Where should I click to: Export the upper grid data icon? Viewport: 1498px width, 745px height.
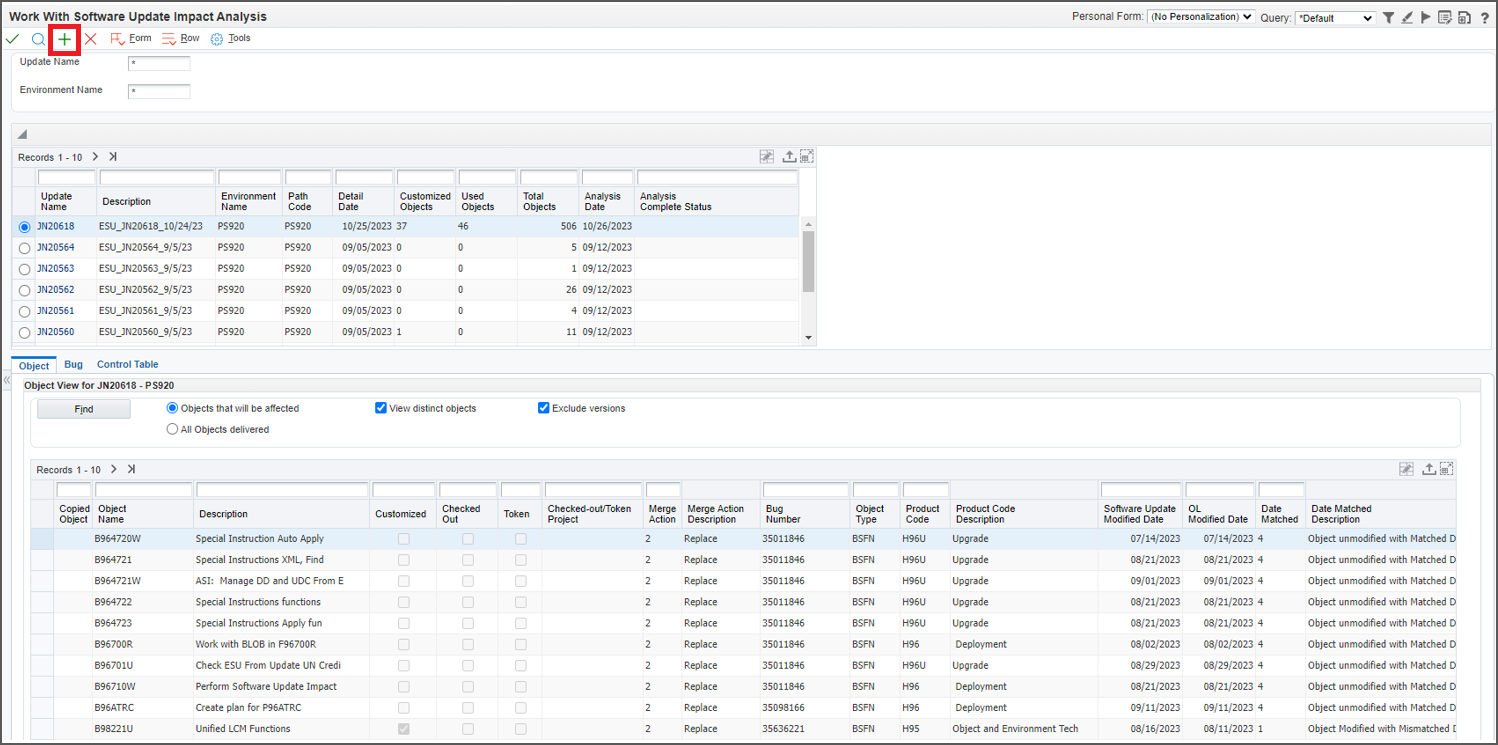(789, 157)
